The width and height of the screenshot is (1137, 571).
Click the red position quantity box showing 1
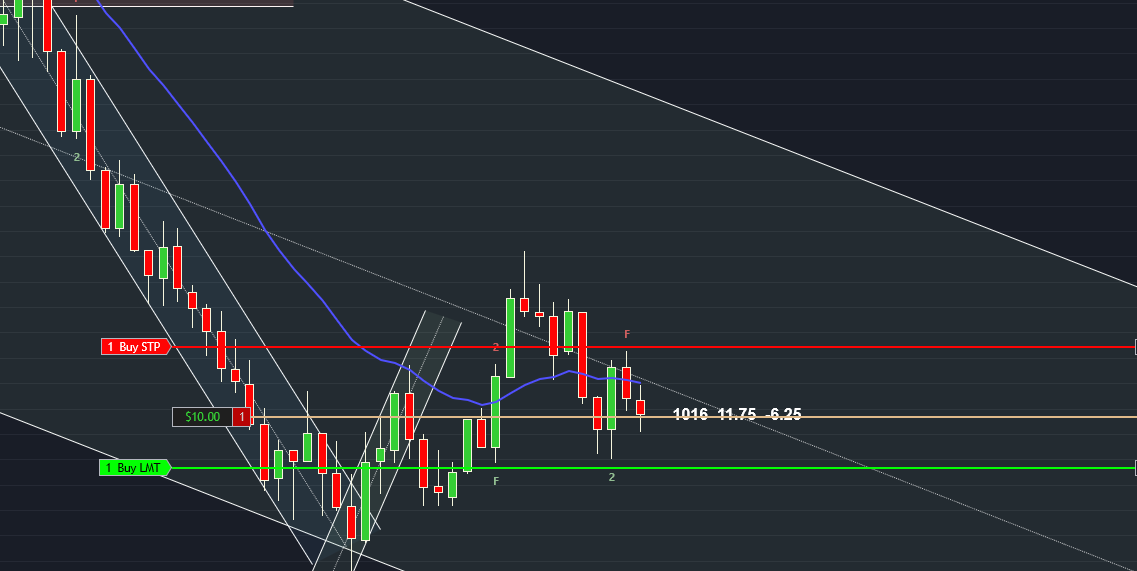[241, 416]
